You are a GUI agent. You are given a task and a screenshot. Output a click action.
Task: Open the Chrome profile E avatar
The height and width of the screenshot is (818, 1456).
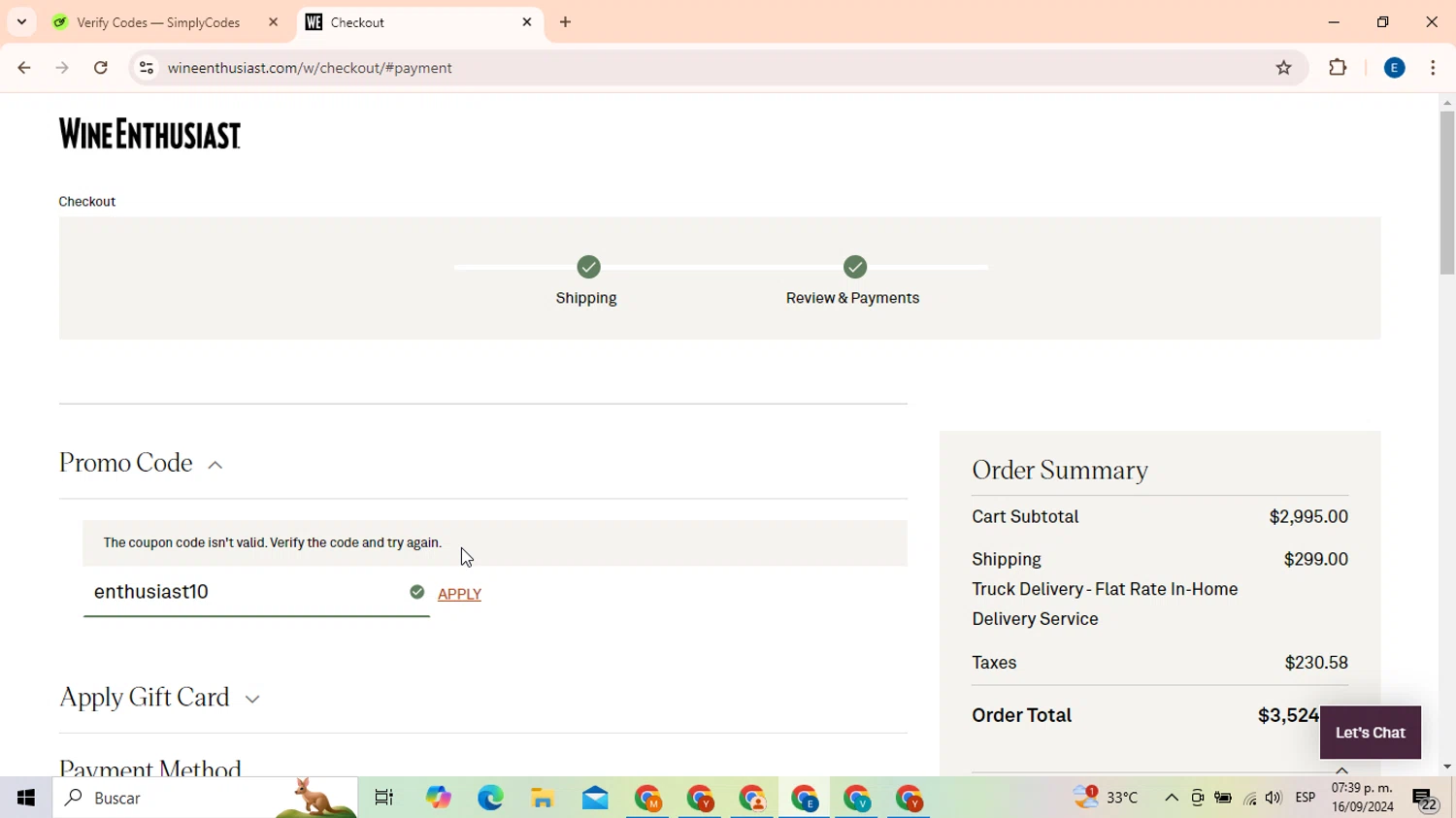pyautogui.click(x=1395, y=68)
